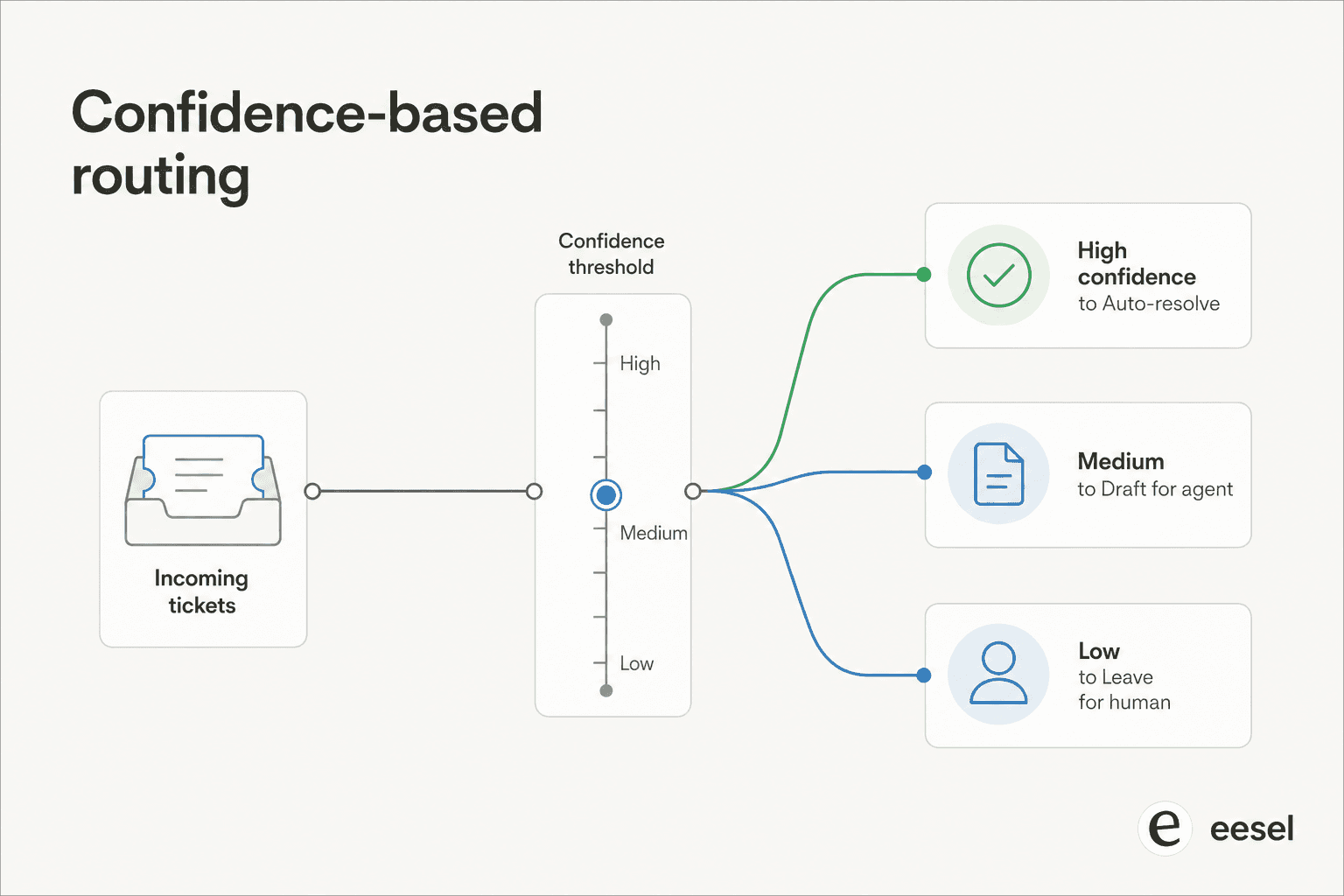1344x896 pixels.
Task: Click the top endpoint dot of the slider
Action: click(606, 320)
